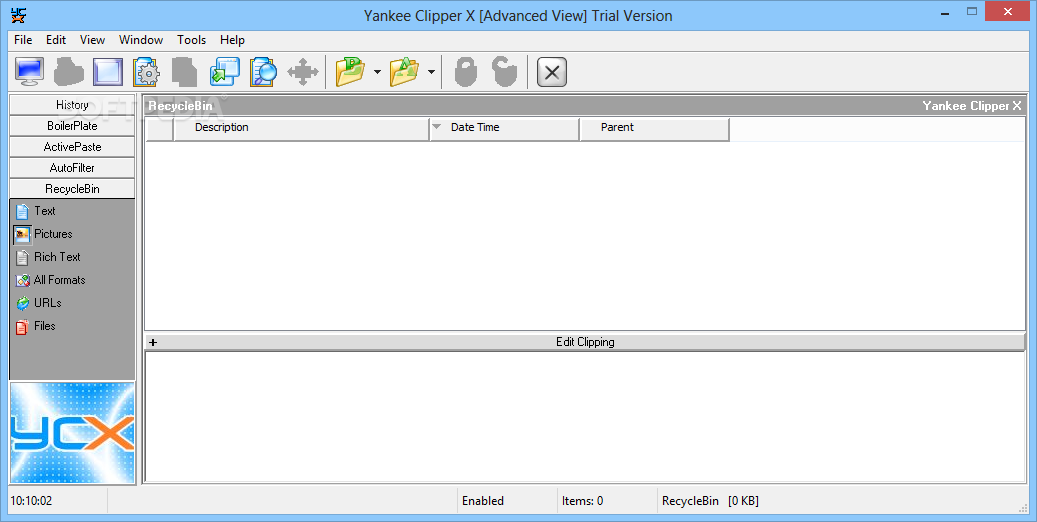The image size is (1037, 522).
Task: Click the folder icon marked with A
Action: [404, 71]
